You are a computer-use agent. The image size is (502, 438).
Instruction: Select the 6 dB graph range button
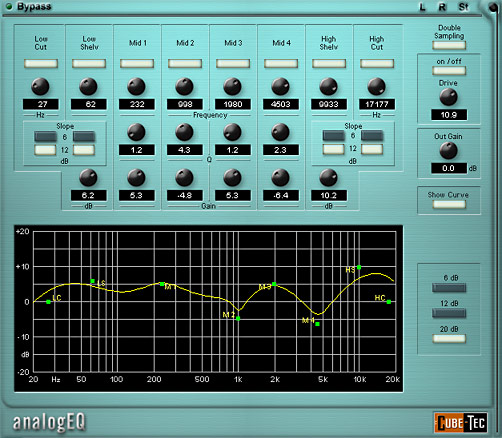449,288
